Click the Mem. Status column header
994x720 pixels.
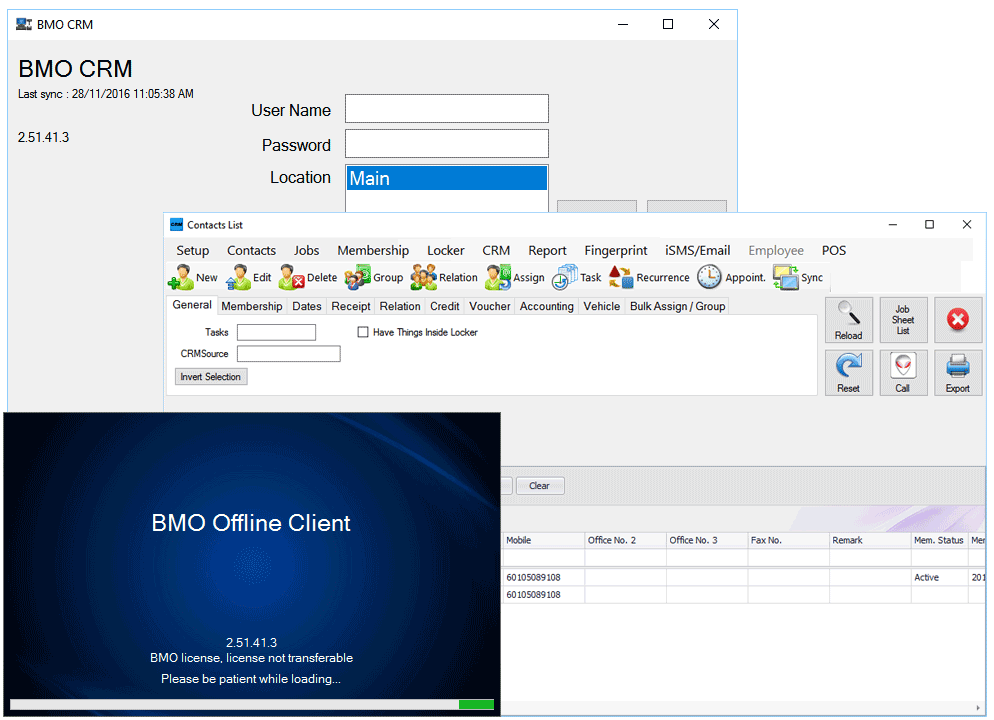tap(939, 540)
